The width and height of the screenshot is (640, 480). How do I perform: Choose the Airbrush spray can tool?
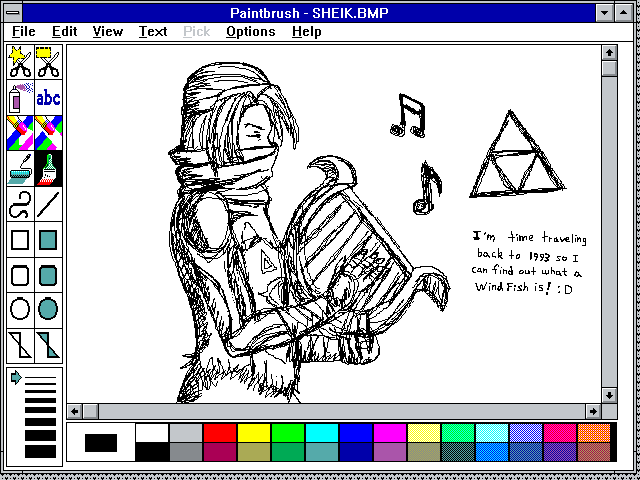[20, 97]
